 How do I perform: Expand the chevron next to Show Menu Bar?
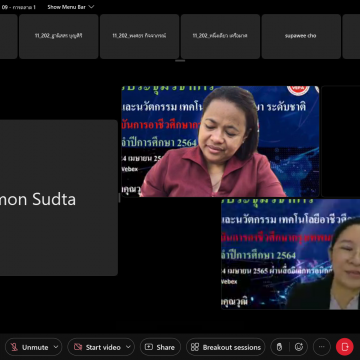pos(92,7)
